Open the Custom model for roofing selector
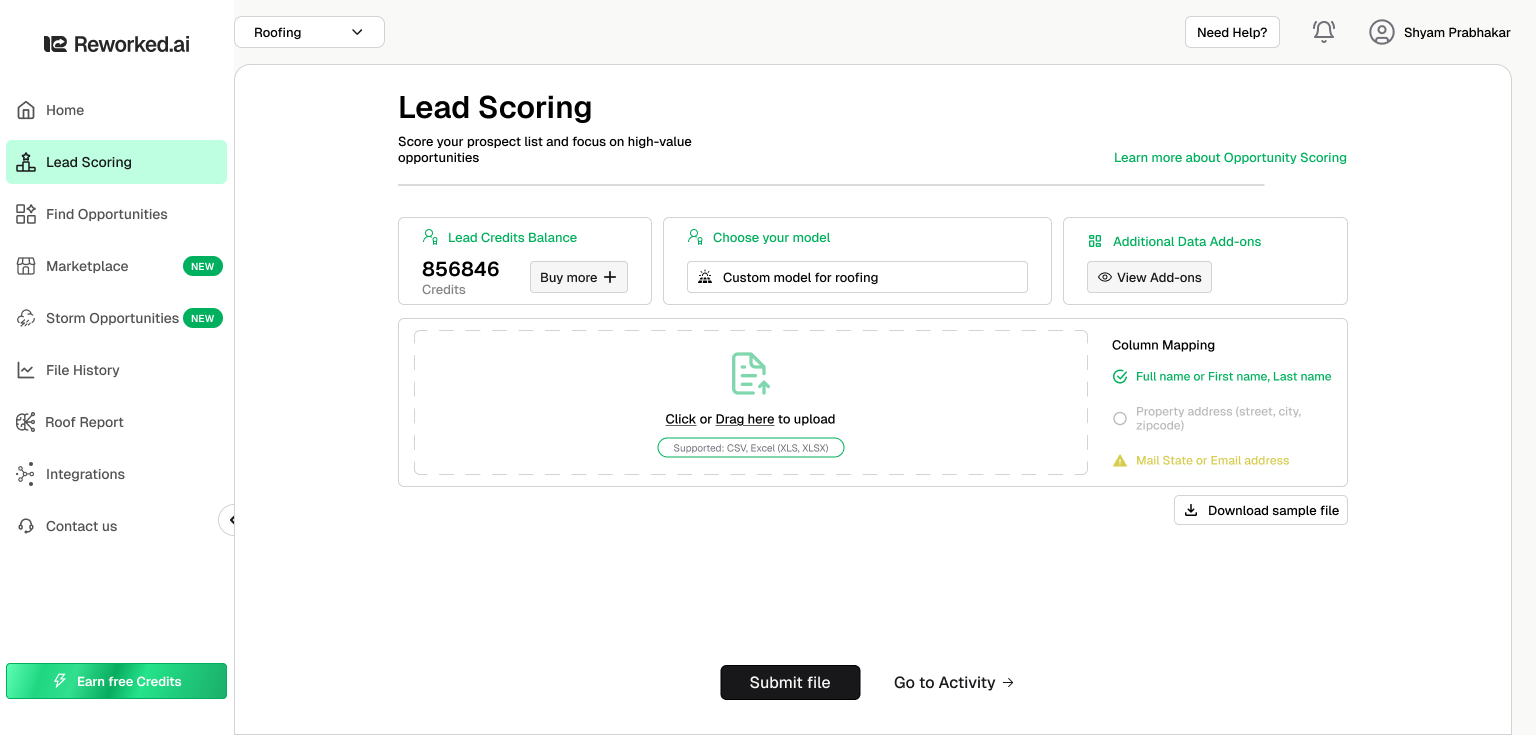 [x=856, y=276]
